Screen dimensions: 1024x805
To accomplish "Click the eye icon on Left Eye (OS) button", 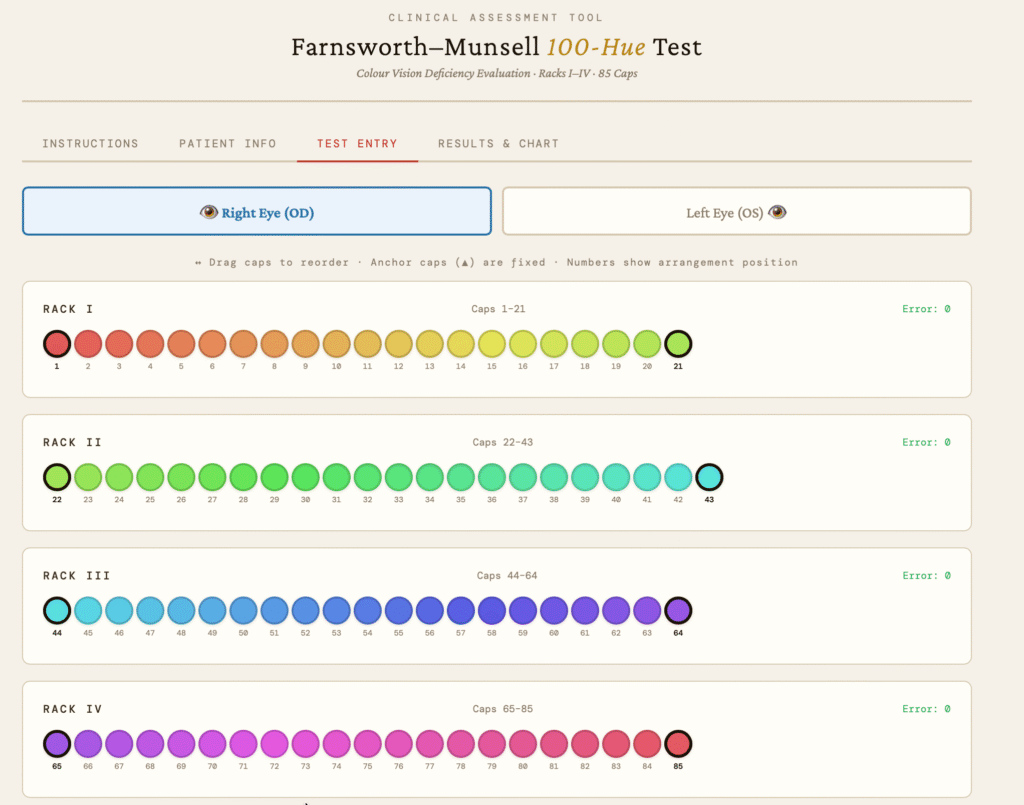I will [778, 212].
